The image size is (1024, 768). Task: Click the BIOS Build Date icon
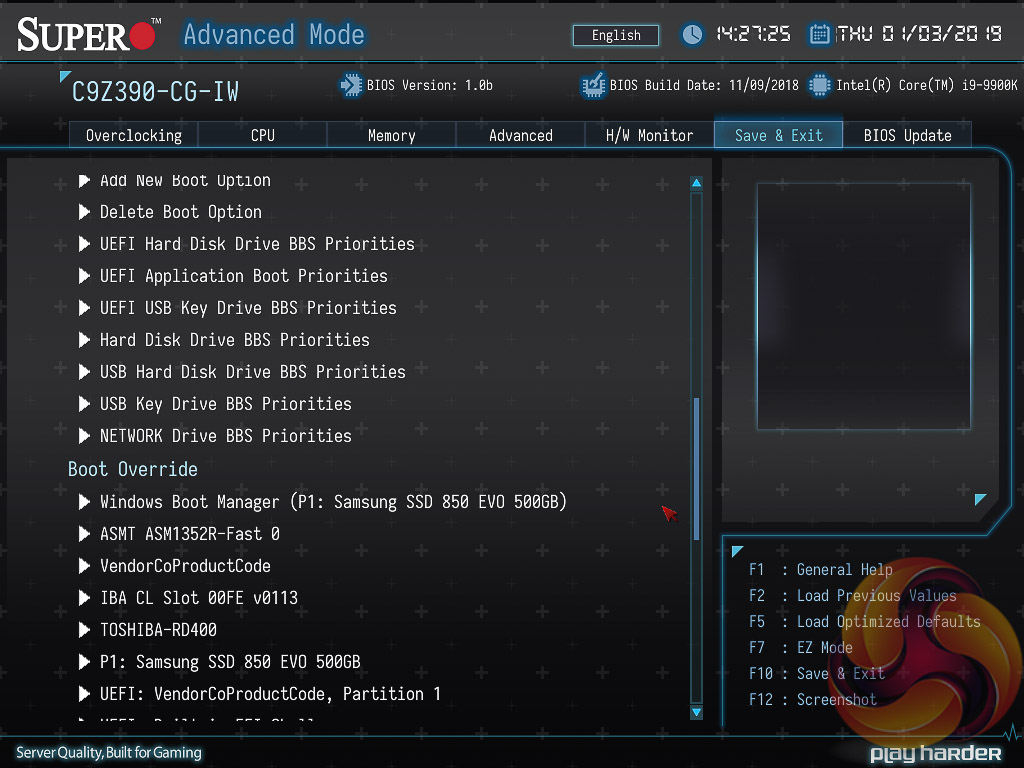[593, 85]
